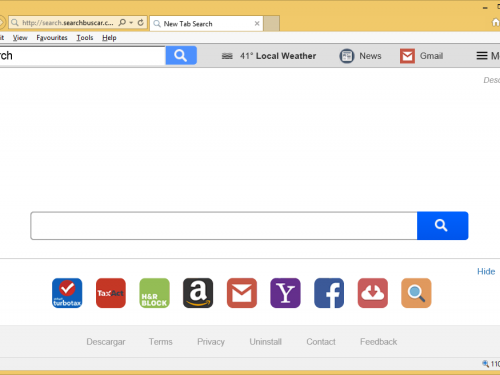
Task: Open the Facebook shortcut icon
Action: click(329, 293)
